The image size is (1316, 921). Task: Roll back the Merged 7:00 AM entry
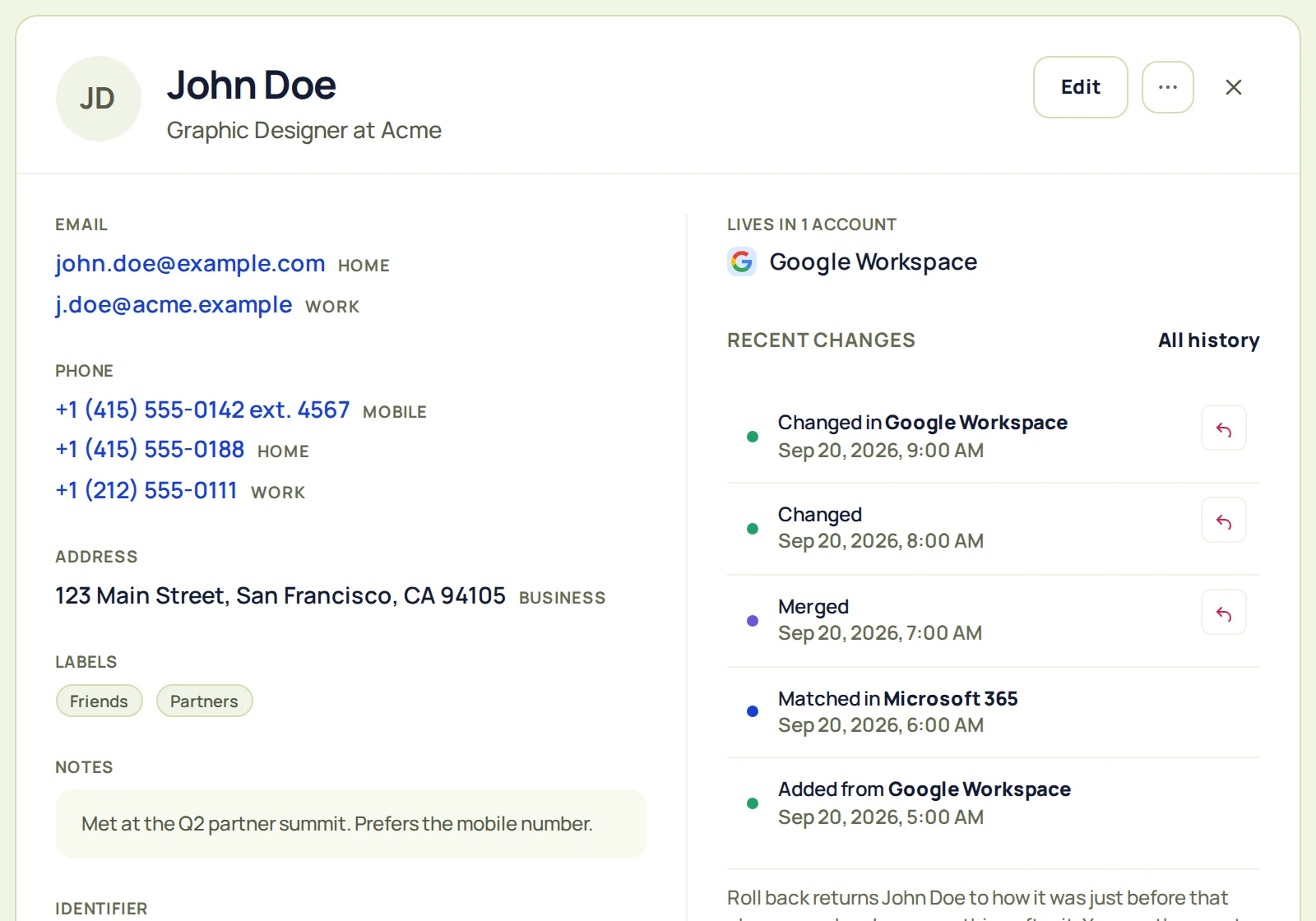(x=1223, y=613)
